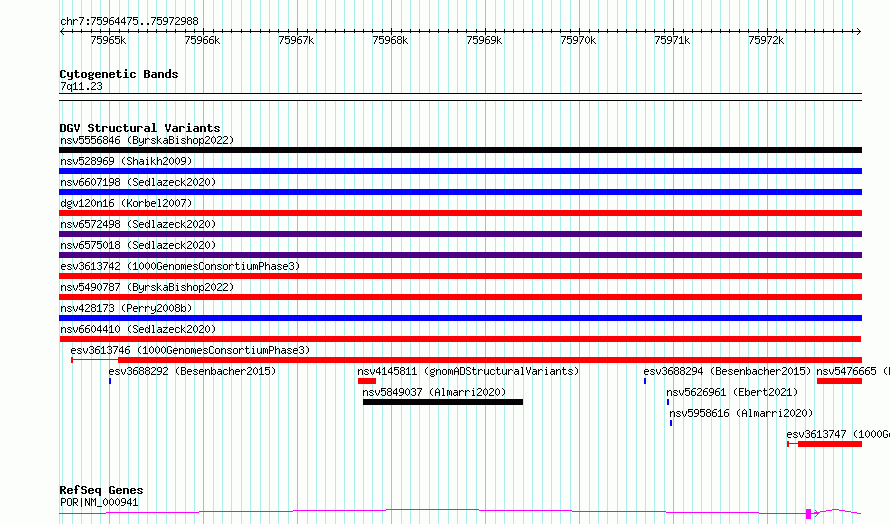Viewport: 890px width, 524px height.
Task: Click the small blue mark under esv3688294
Action: pos(645,381)
